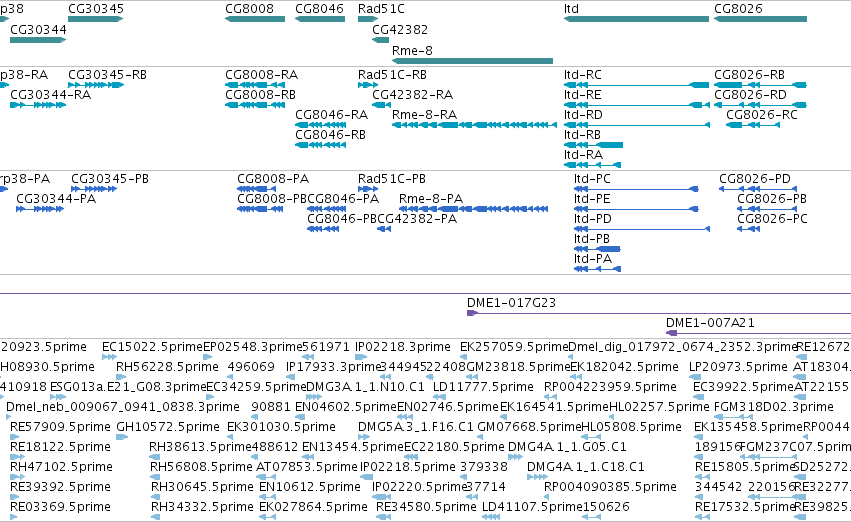The height and width of the screenshot is (522, 851).
Task: Click EST label EK027864.5prime
Action: [314, 507]
